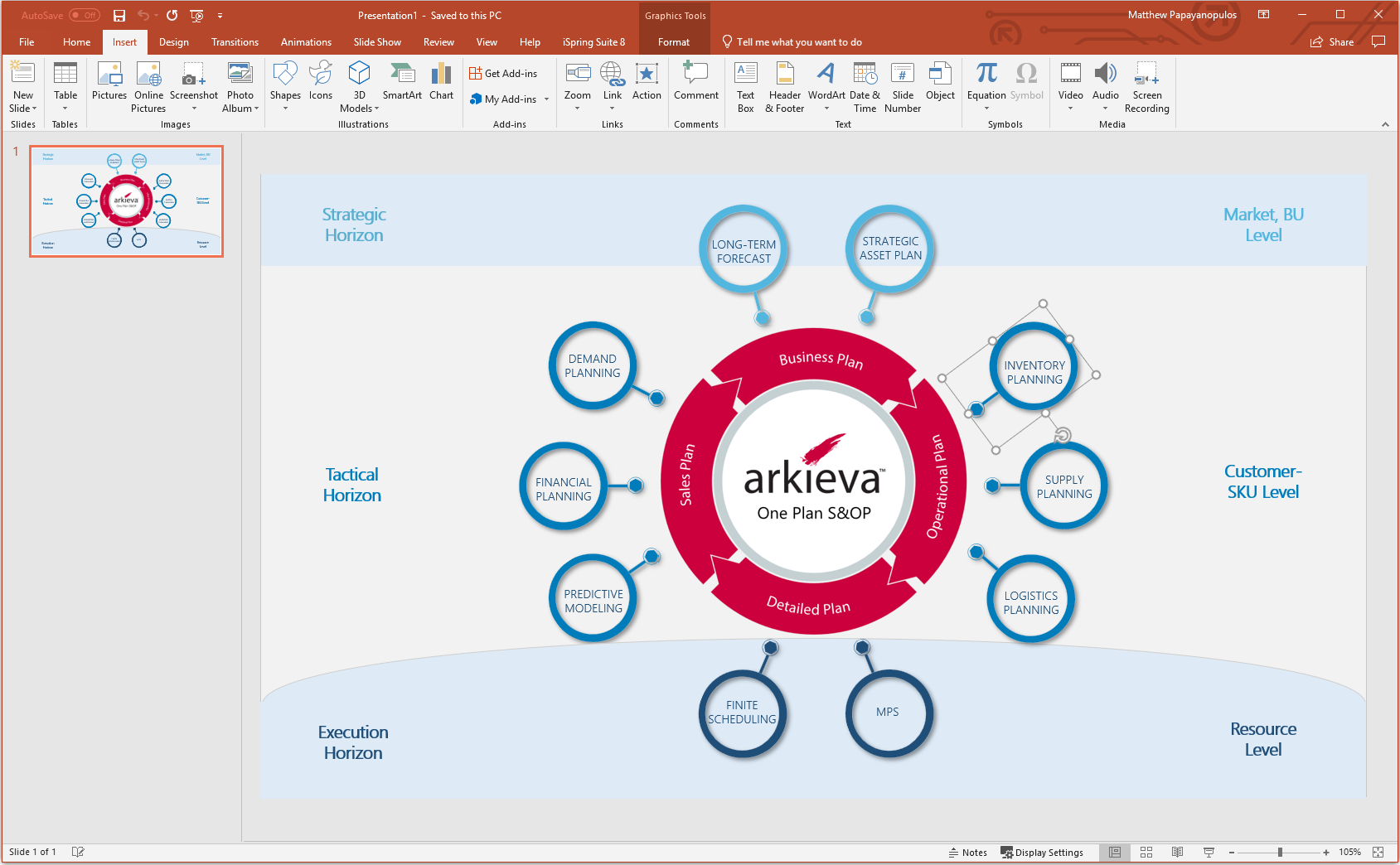This screenshot has height=865, width=1400.
Task: Open Header & Footer
Action: coord(785,87)
